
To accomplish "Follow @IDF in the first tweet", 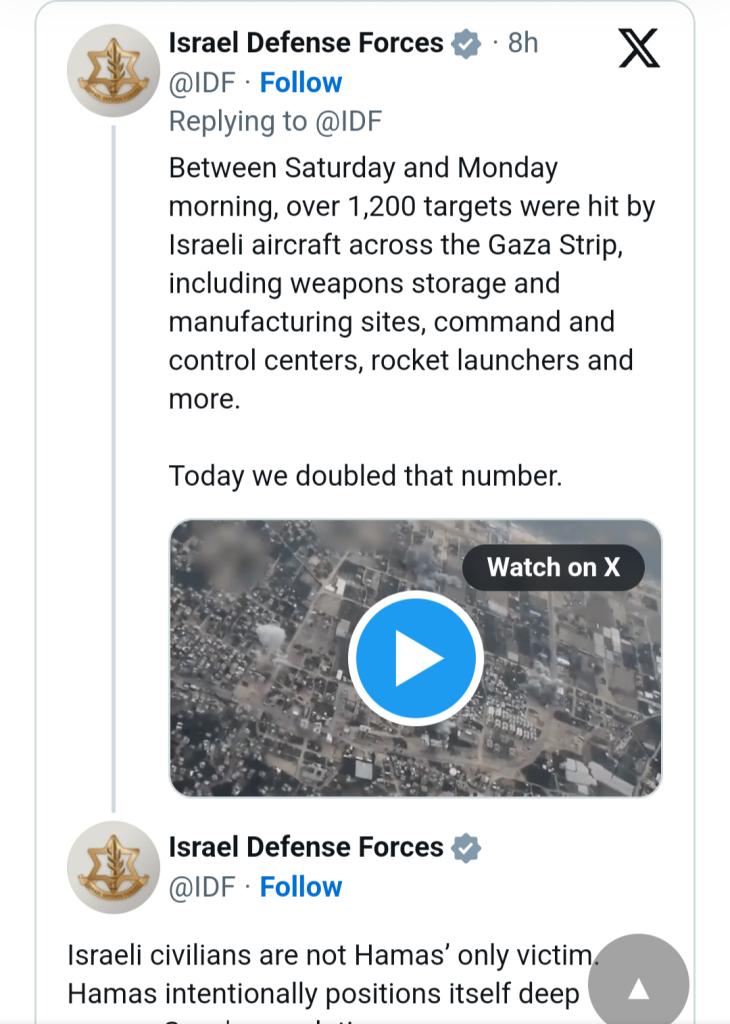I will pos(300,83).
